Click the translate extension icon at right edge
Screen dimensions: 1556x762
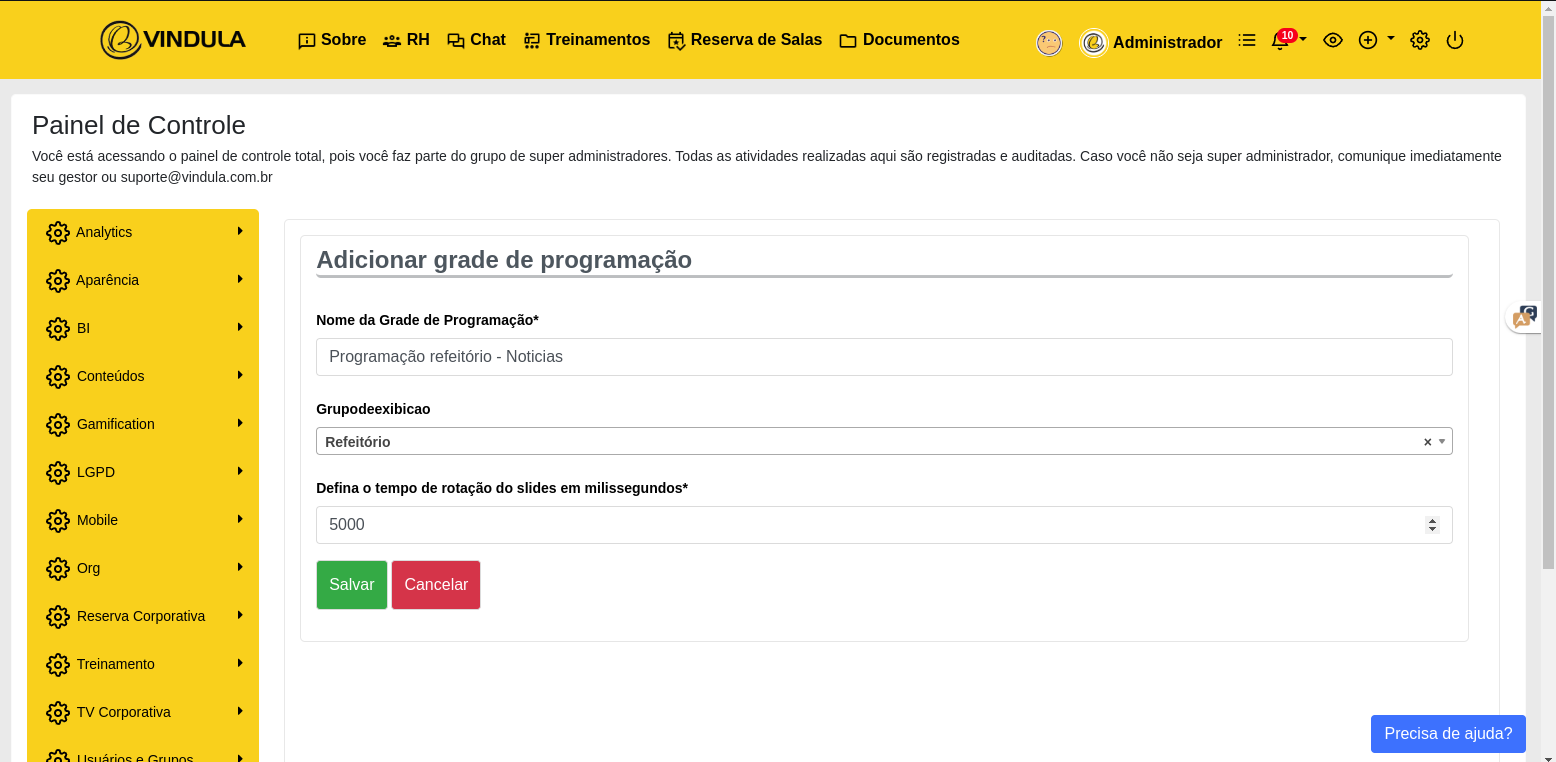1524,318
